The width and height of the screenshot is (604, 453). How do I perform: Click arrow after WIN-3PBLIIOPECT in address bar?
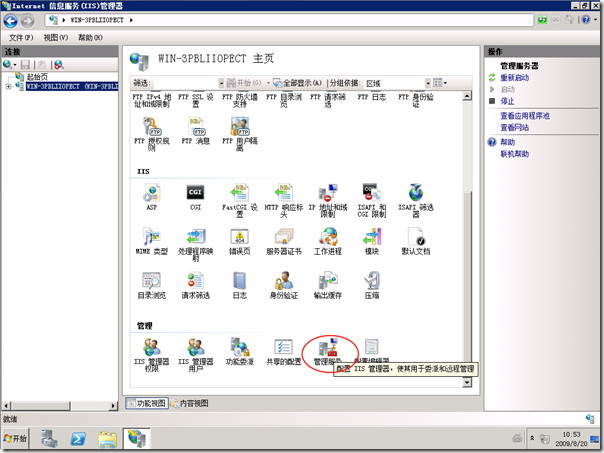pyautogui.click(x=131, y=20)
